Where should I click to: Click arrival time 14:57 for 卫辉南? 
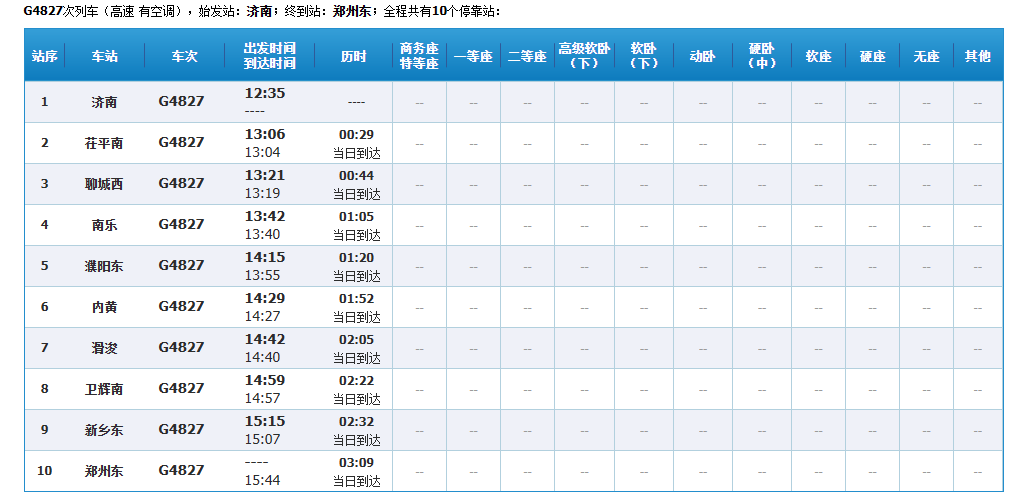[x=262, y=398]
